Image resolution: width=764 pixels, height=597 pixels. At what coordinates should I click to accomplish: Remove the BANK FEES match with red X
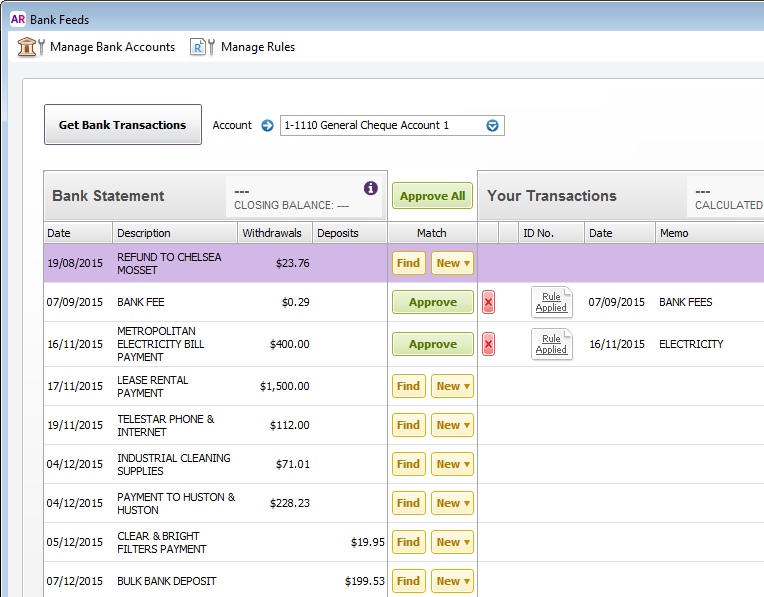point(488,302)
